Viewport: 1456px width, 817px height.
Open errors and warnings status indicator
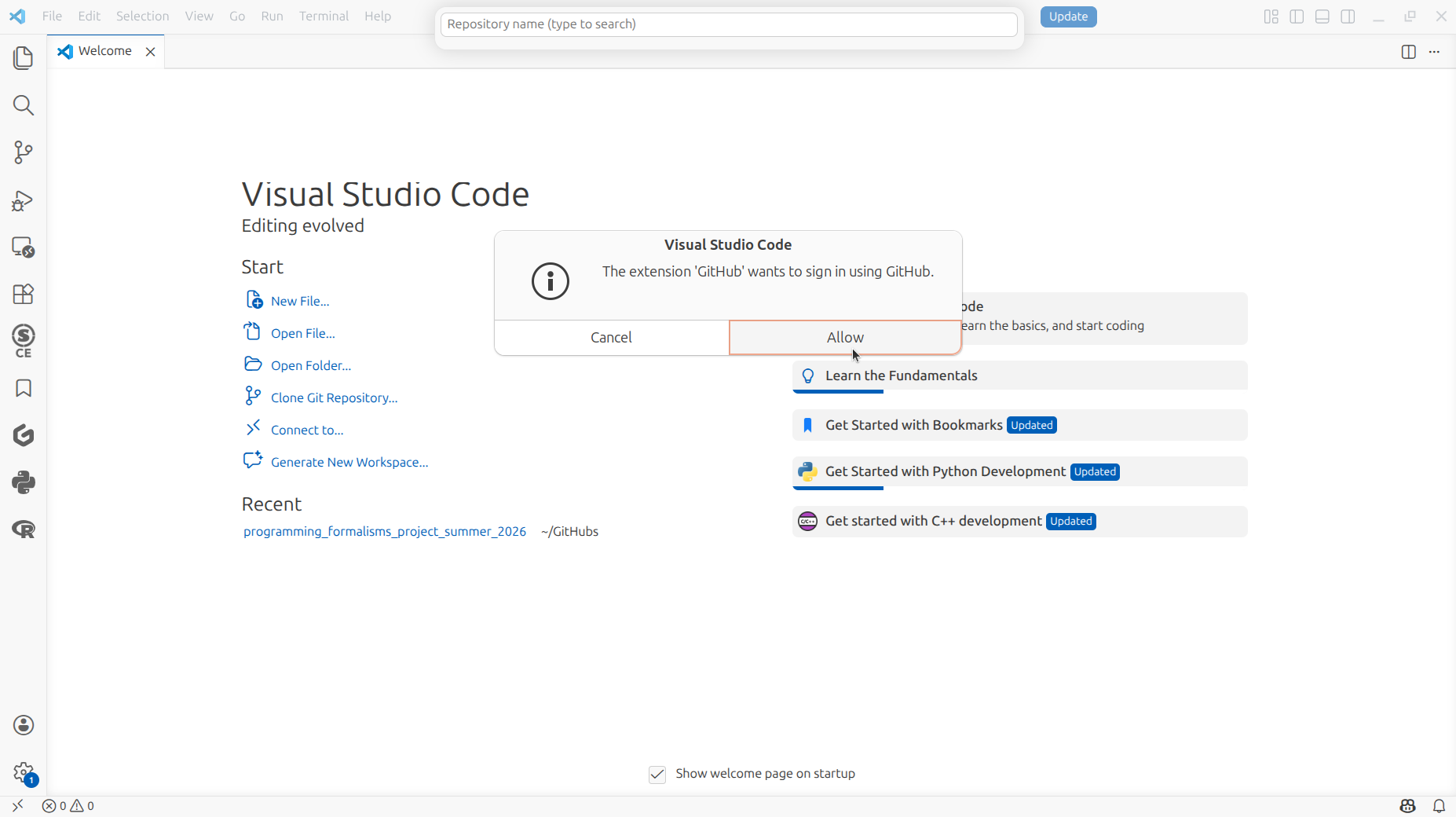(x=68, y=806)
